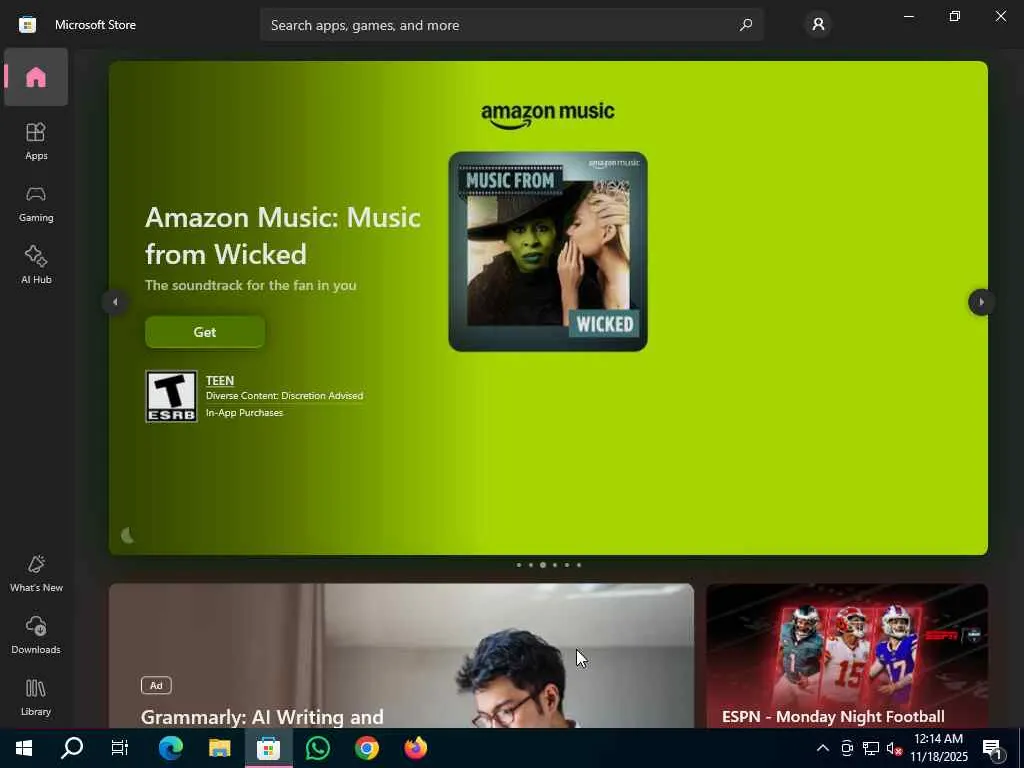Click 'In-App Purchases' text
The width and height of the screenshot is (1024, 768).
pyautogui.click(x=244, y=413)
